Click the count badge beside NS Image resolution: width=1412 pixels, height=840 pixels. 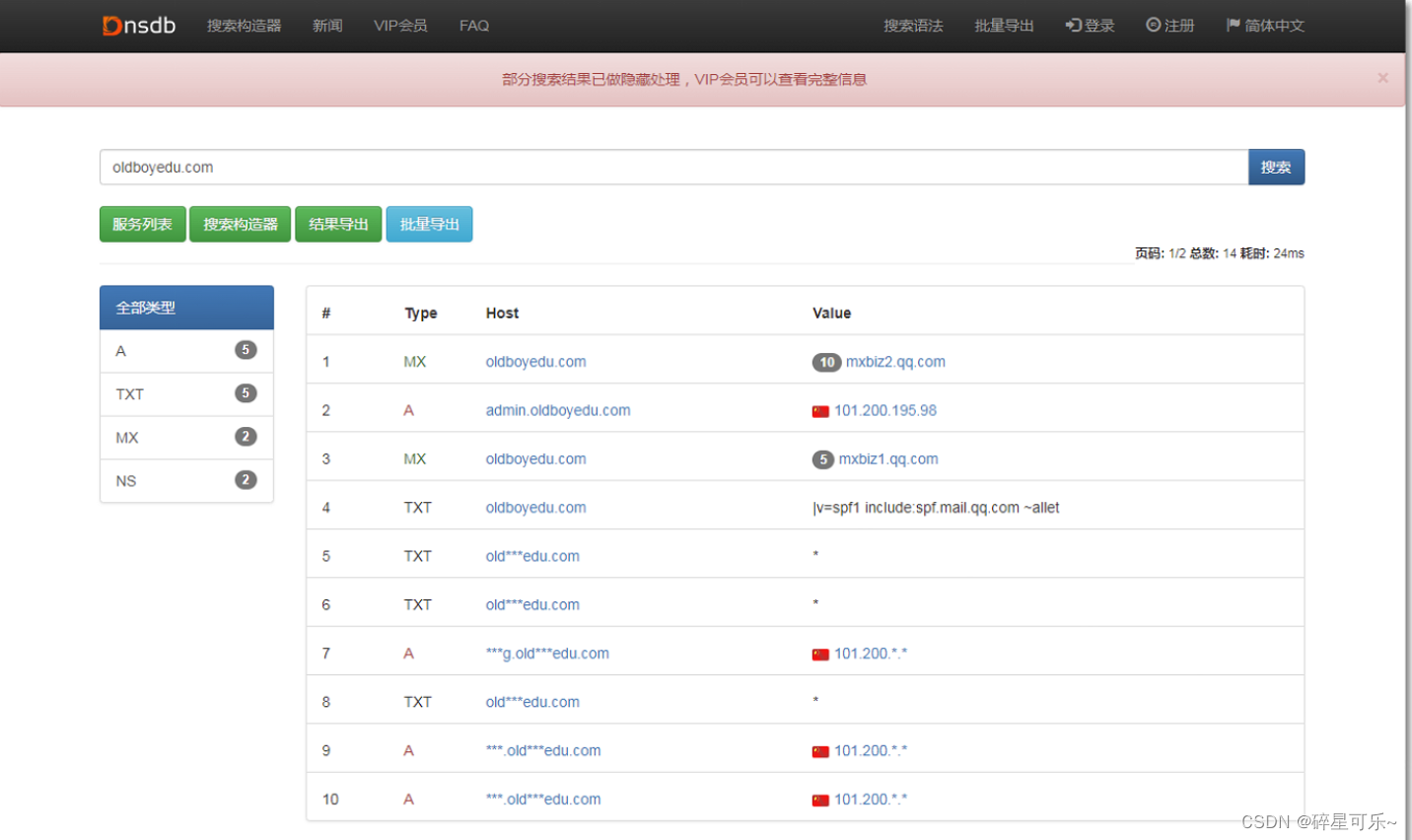246,480
